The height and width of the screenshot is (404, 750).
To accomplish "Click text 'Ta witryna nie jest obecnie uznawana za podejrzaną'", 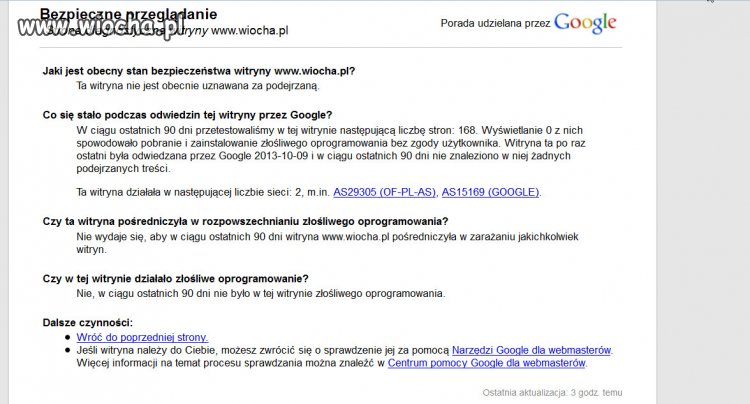I will point(198,86).
